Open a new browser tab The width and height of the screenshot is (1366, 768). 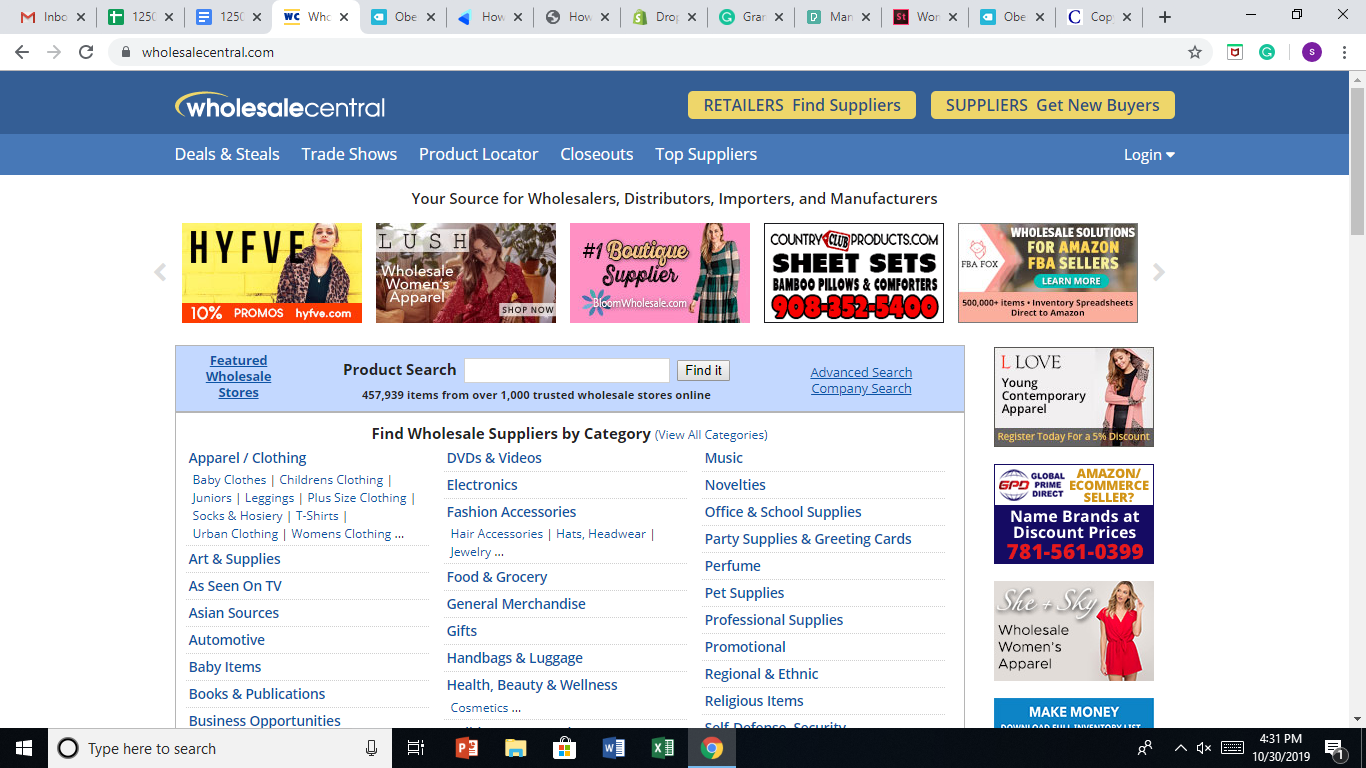pyautogui.click(x=1164, y=17)
